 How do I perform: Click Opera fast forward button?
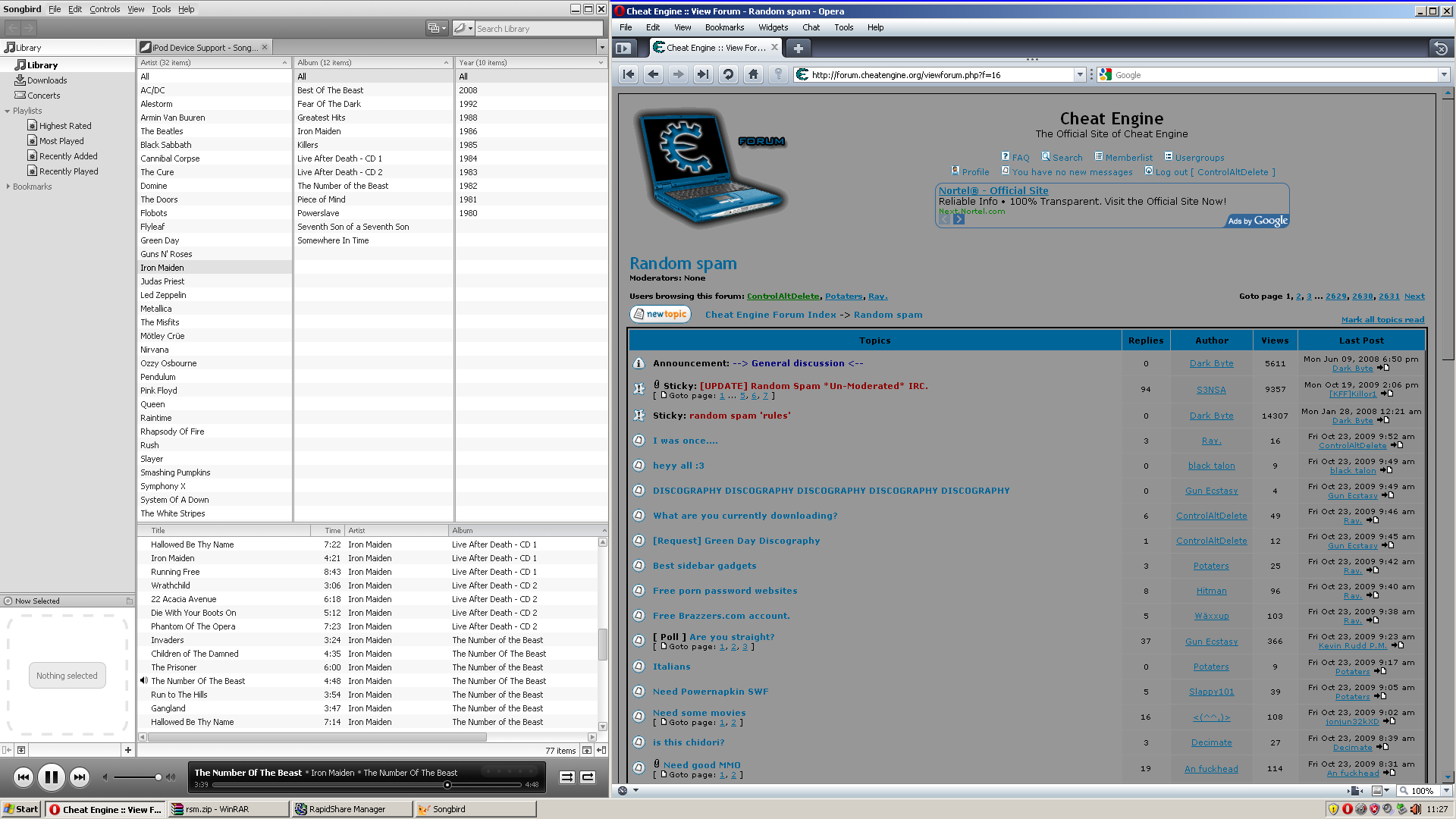[703, 74]
